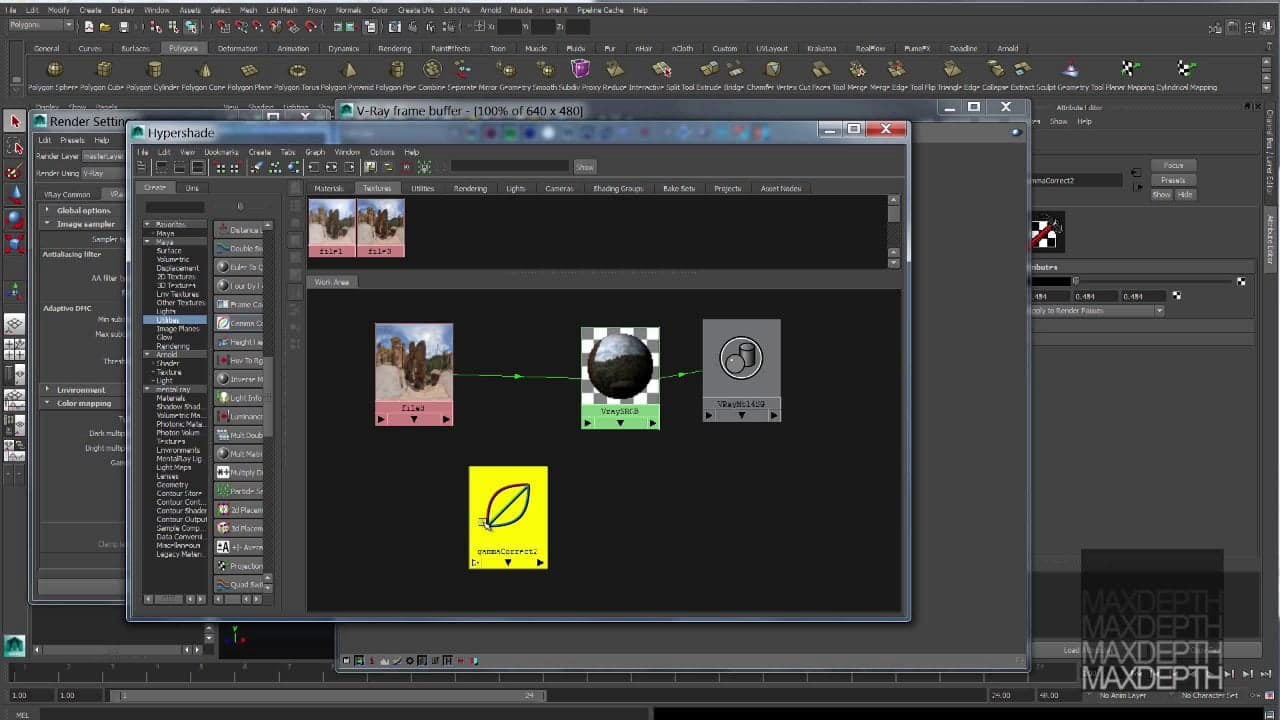Viewport: 1280px width, 720px height.
Task: Select the VraySRGB node in Work Area
Action: (x=620, y=378)
